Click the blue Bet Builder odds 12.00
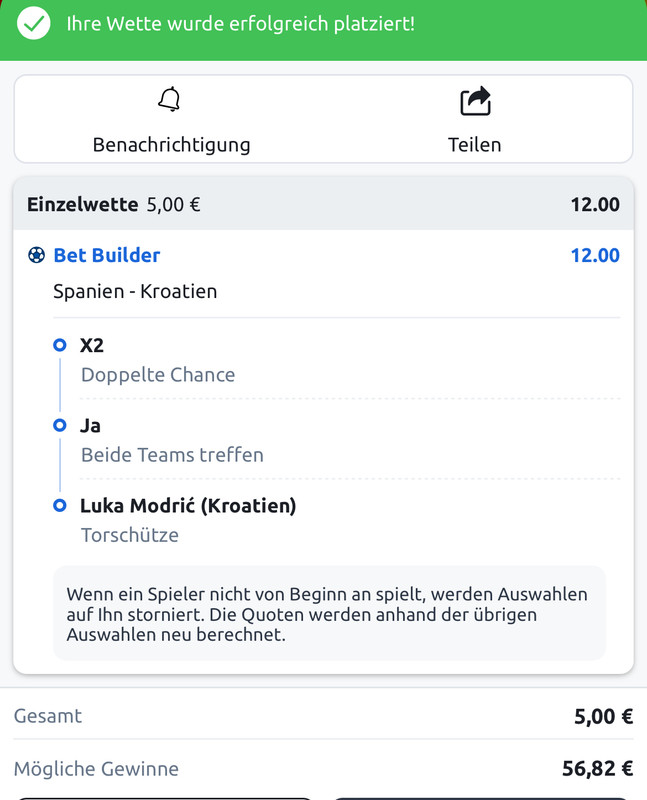647x800 pixels. (594, 255)
